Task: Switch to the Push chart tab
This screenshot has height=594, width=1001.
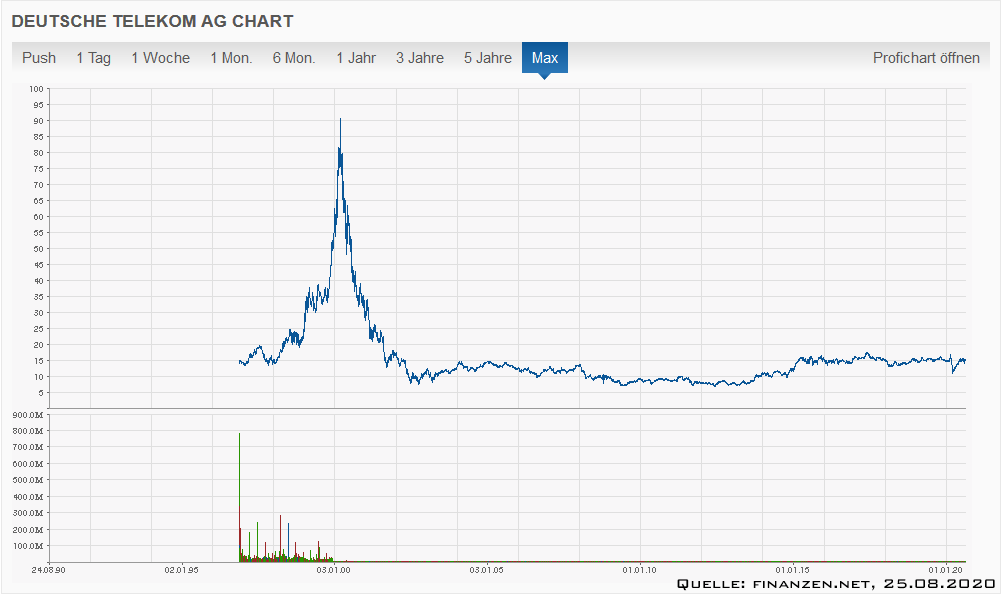Action: 39,58
